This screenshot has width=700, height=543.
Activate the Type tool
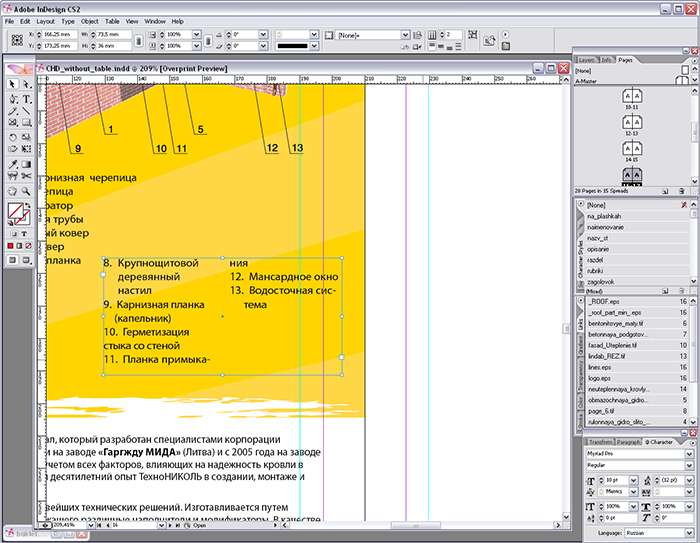click(x=26, y=99)
